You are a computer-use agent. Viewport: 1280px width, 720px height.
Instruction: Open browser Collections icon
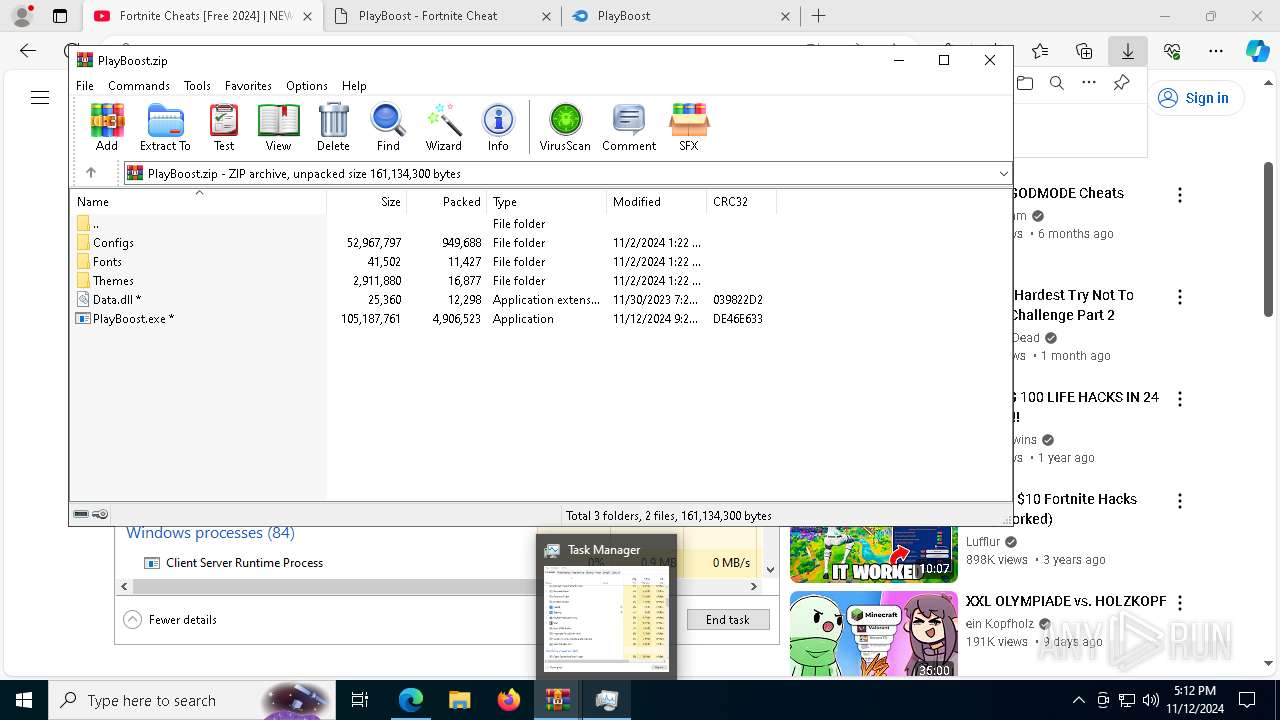tap(1084, 51)
